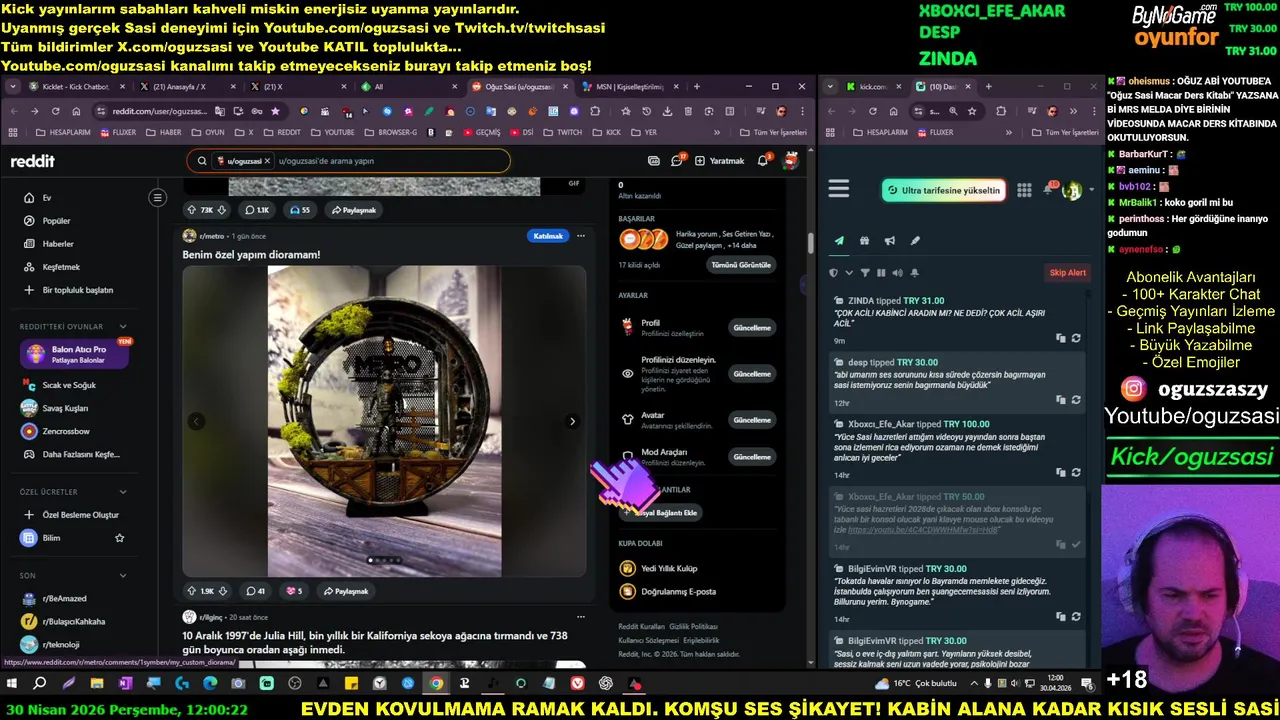1280x720 pixels.
Task: Show the previous image in the diorama gallery
Action: 197,421
